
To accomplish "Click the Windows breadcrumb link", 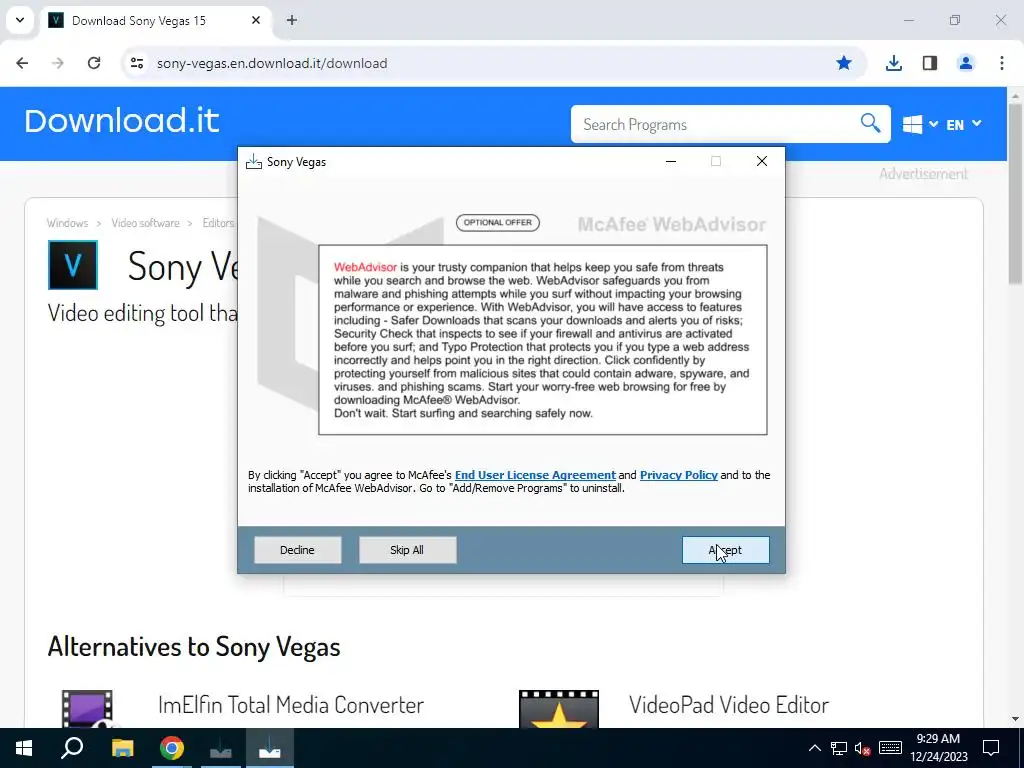I will [x=67, y=223].
